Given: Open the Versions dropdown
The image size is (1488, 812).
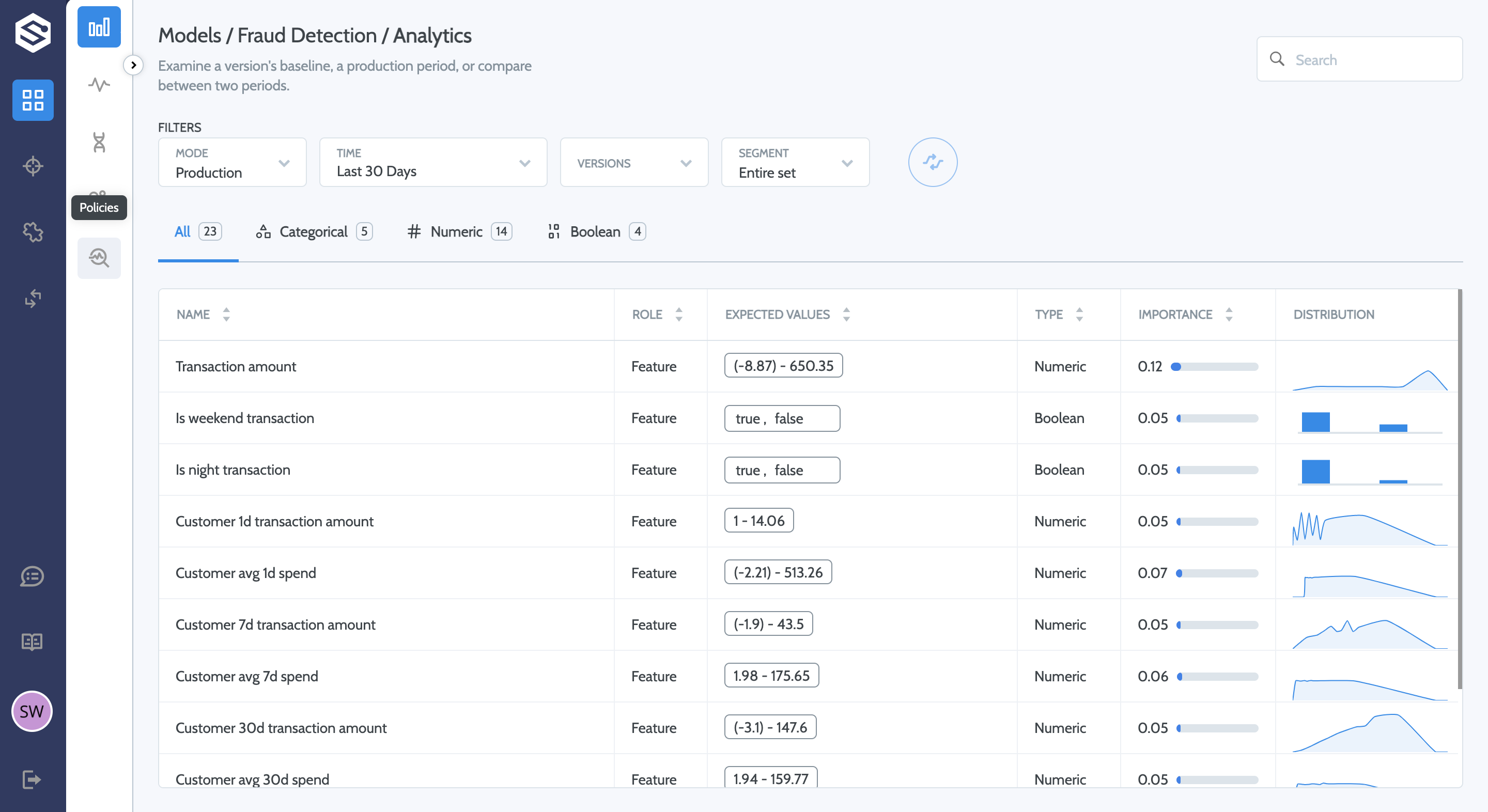Looking at the screenshot, I should pyautogui.click(x=633, y=163).
